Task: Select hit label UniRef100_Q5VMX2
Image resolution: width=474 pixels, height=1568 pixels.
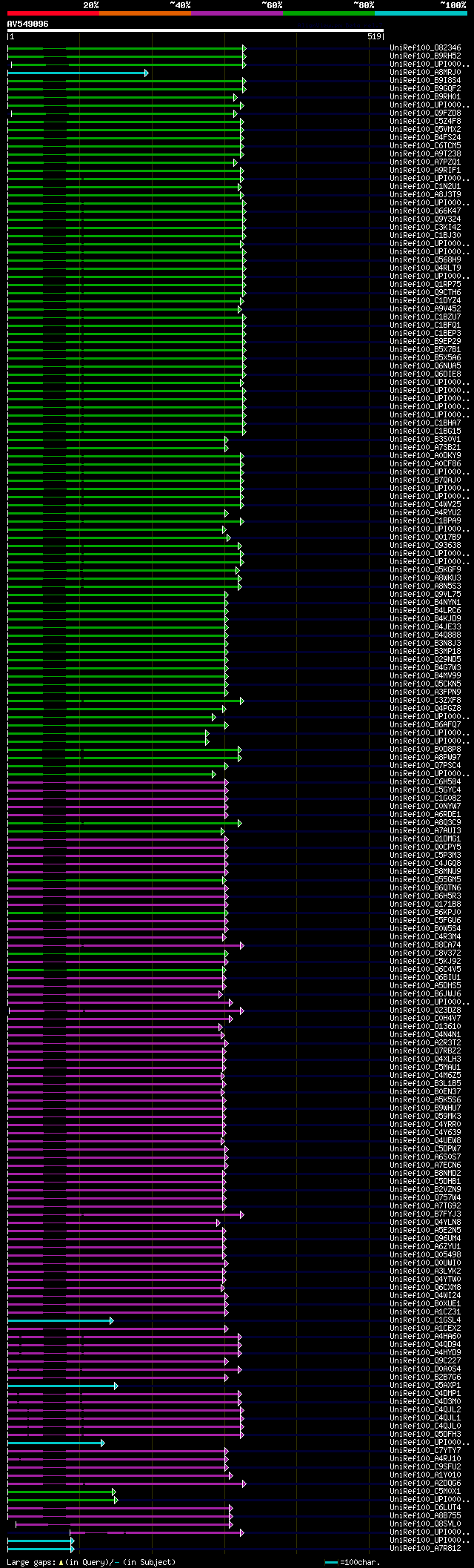Action: (x=425, y=130)
